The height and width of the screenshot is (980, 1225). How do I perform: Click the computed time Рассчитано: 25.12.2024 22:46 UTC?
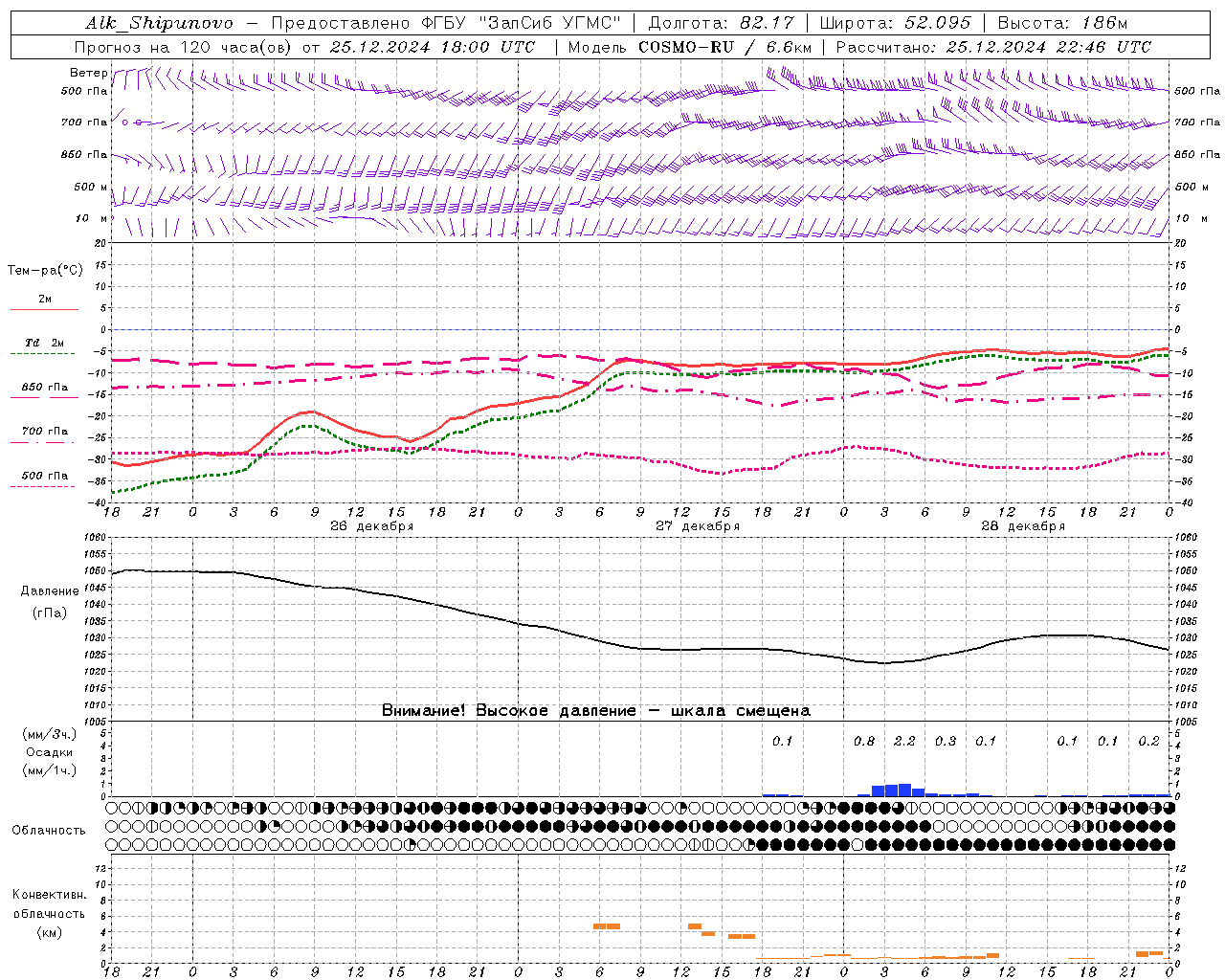click(x=993, y=47)
